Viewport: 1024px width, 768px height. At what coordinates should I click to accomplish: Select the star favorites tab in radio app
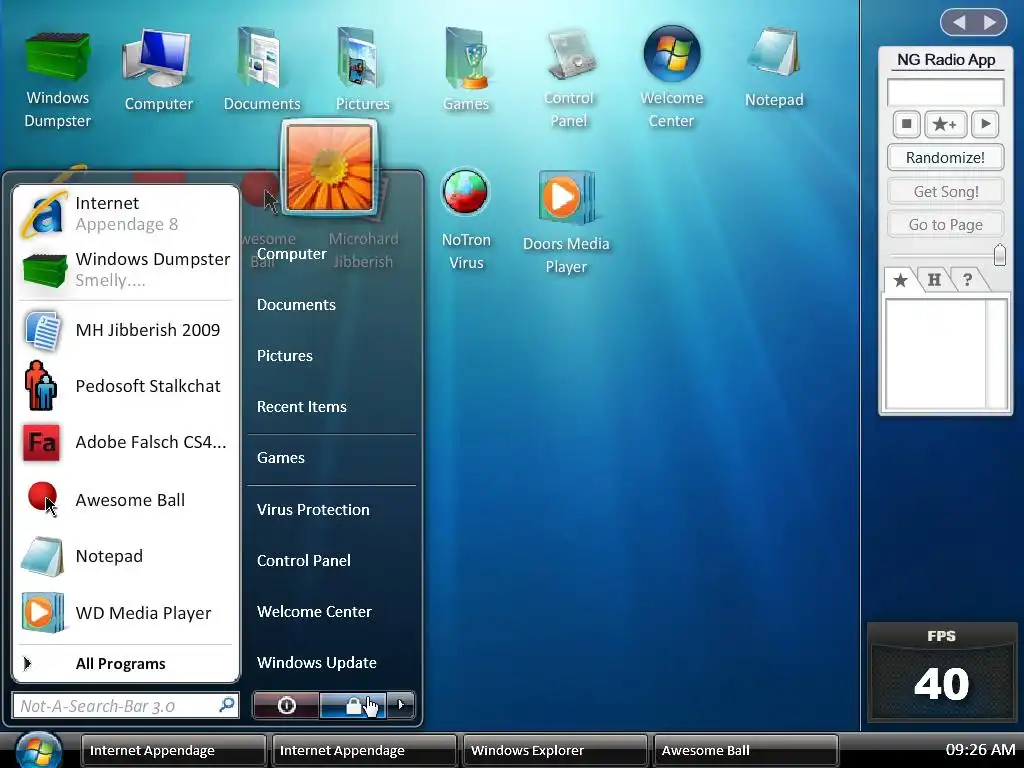[900, 280]
